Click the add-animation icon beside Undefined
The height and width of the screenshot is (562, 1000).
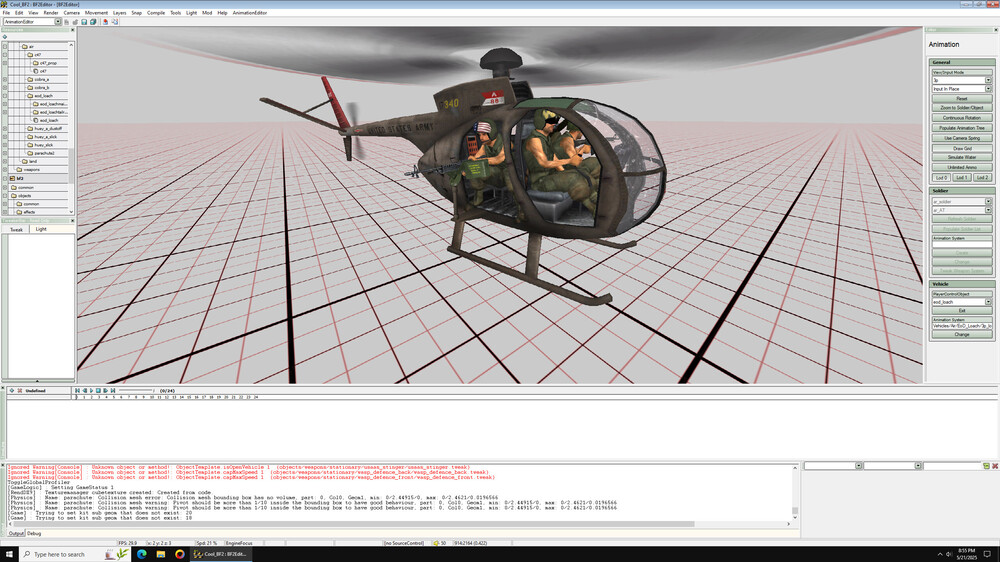point(11,390)
